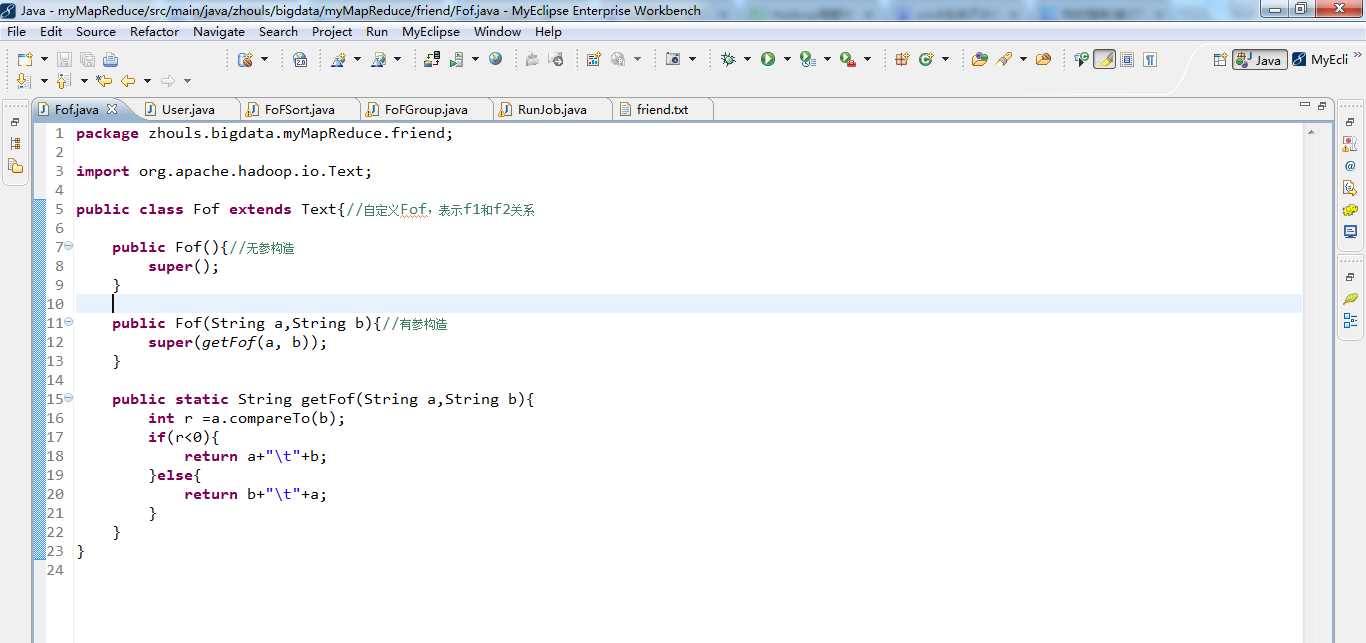Toggle Block Selection Mode icon
The image size is (1366, 643).
point(1127,59)
